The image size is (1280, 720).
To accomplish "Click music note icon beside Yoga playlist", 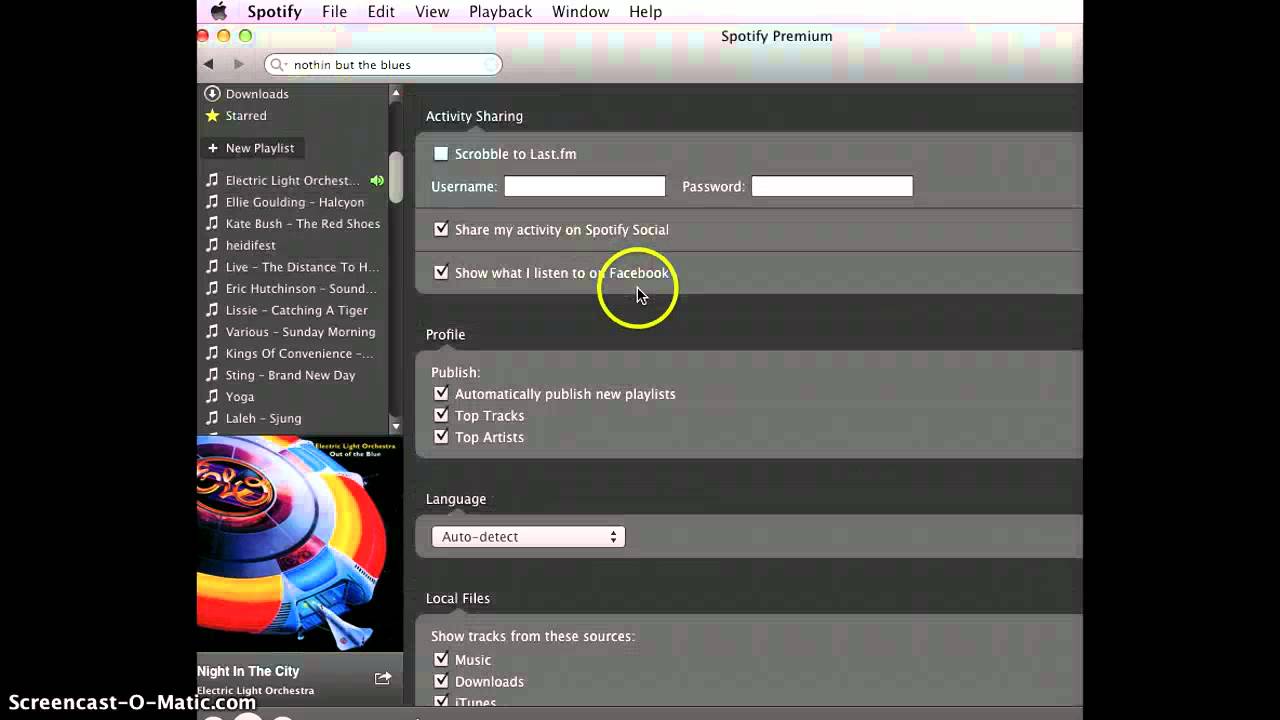I will tap(212, 396).
